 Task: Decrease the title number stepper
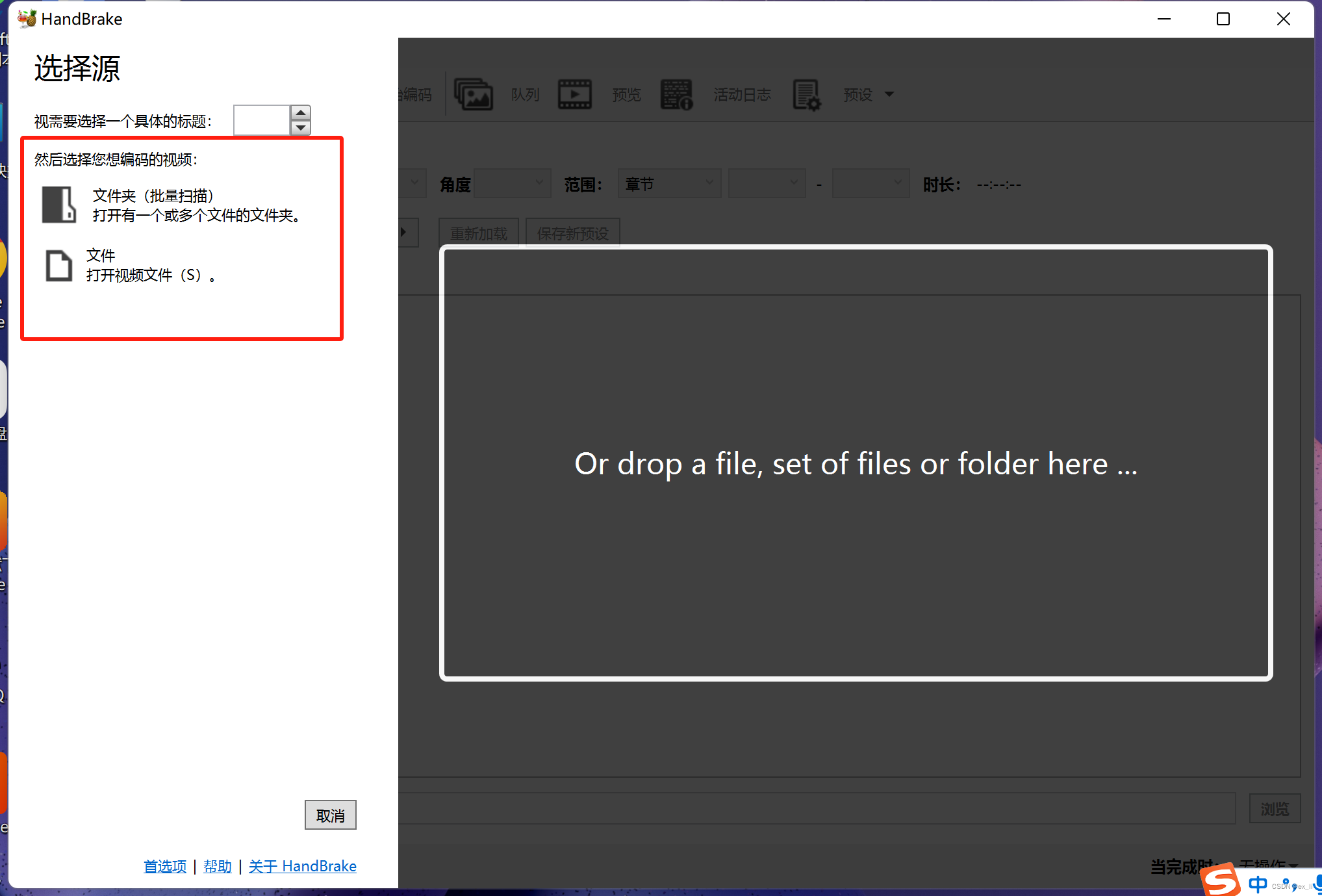(x=300, y=128)
